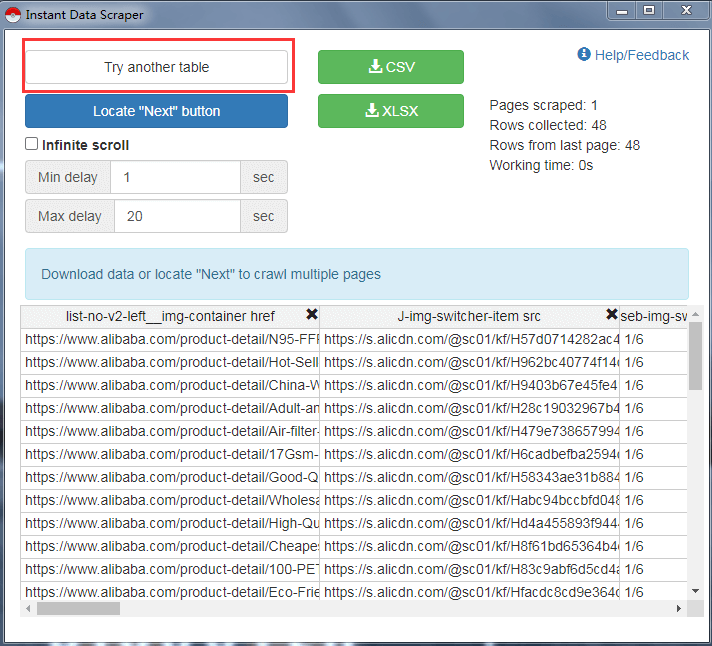Click image URL cell H57d0714282ac4
The image size is (712, 646).
point(470,340)
